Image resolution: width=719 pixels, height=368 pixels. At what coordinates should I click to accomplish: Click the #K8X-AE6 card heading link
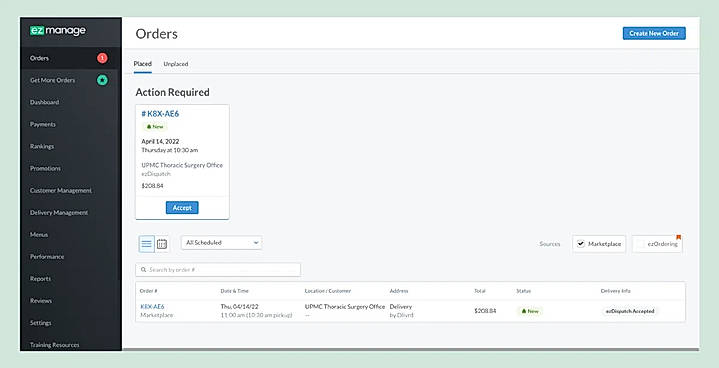pos(160,114)
